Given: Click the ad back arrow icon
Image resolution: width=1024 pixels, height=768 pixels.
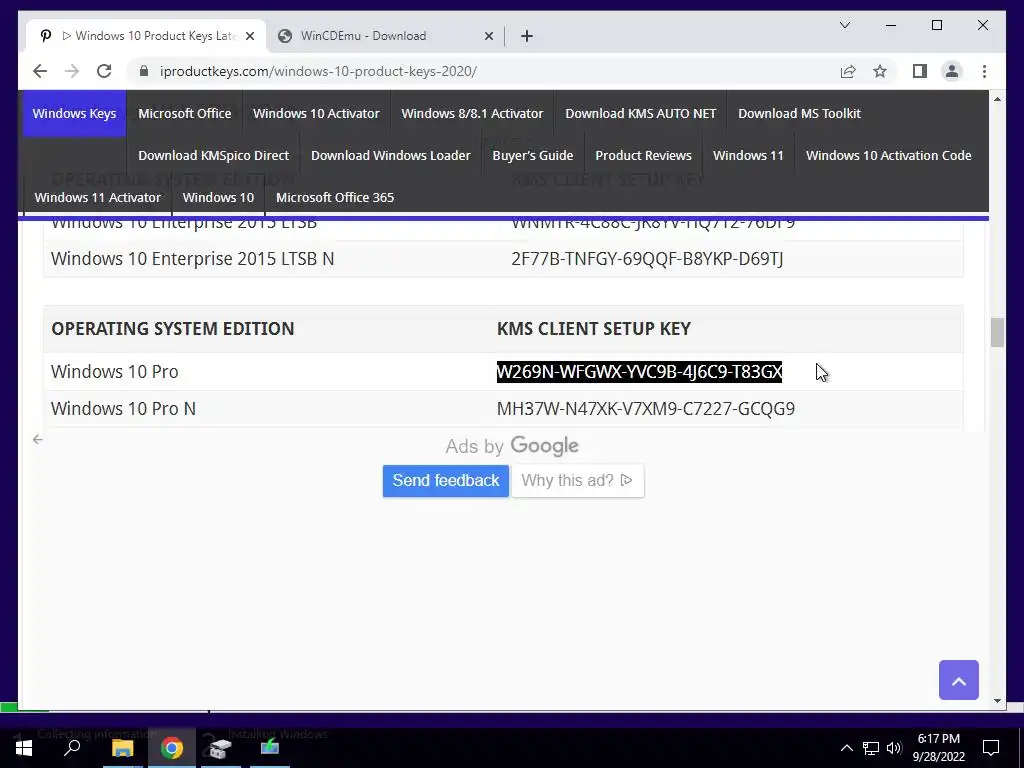Looking at the screenshot, I should click(x=38, y=440).
